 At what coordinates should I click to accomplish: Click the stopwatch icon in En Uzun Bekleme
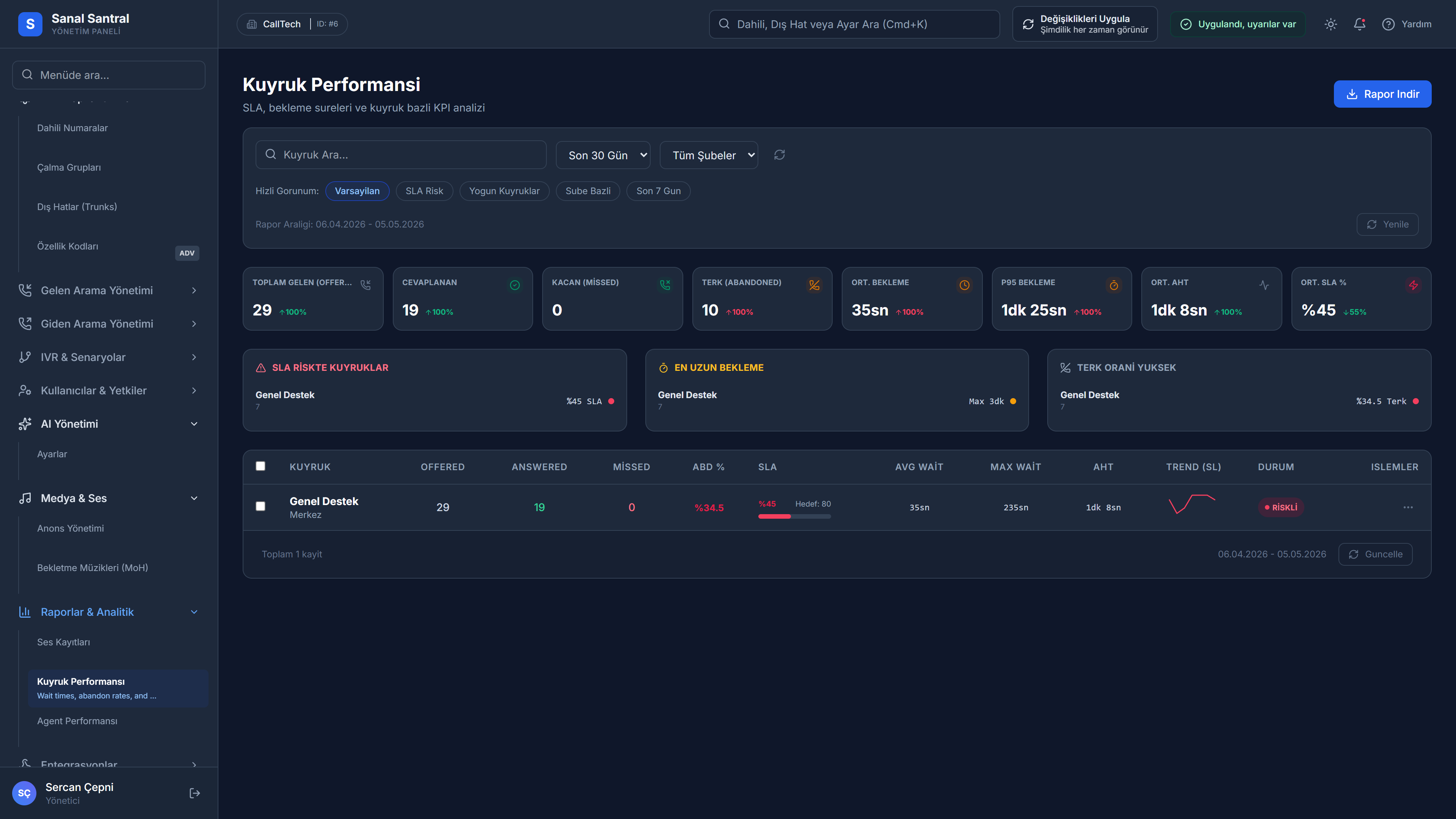click(663, 367)
